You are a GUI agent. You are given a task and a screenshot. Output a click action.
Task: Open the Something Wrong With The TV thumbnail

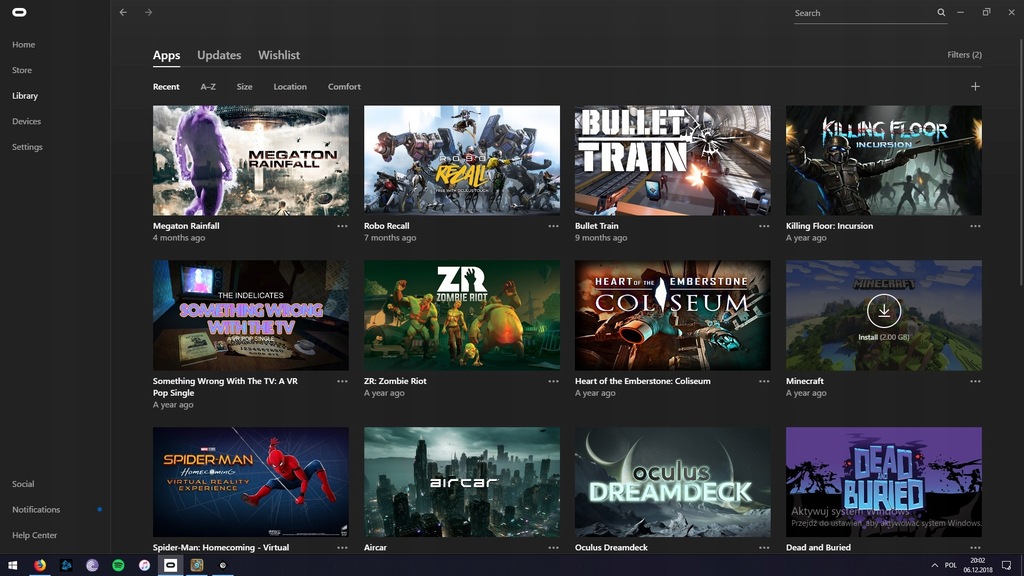pos(251,315)
